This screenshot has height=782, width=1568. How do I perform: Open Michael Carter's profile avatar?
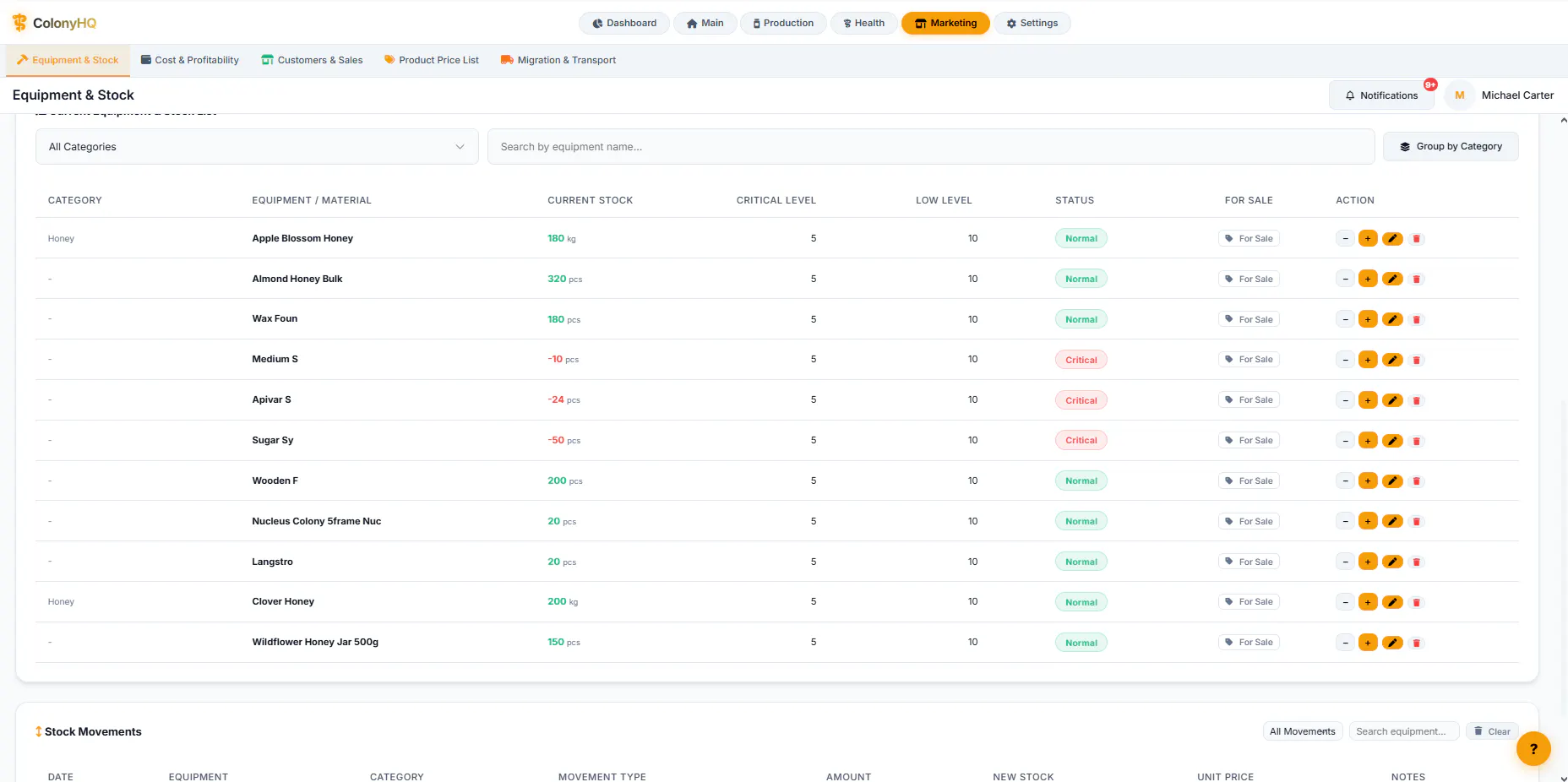pyautogui.click(x=1459, y=95)
